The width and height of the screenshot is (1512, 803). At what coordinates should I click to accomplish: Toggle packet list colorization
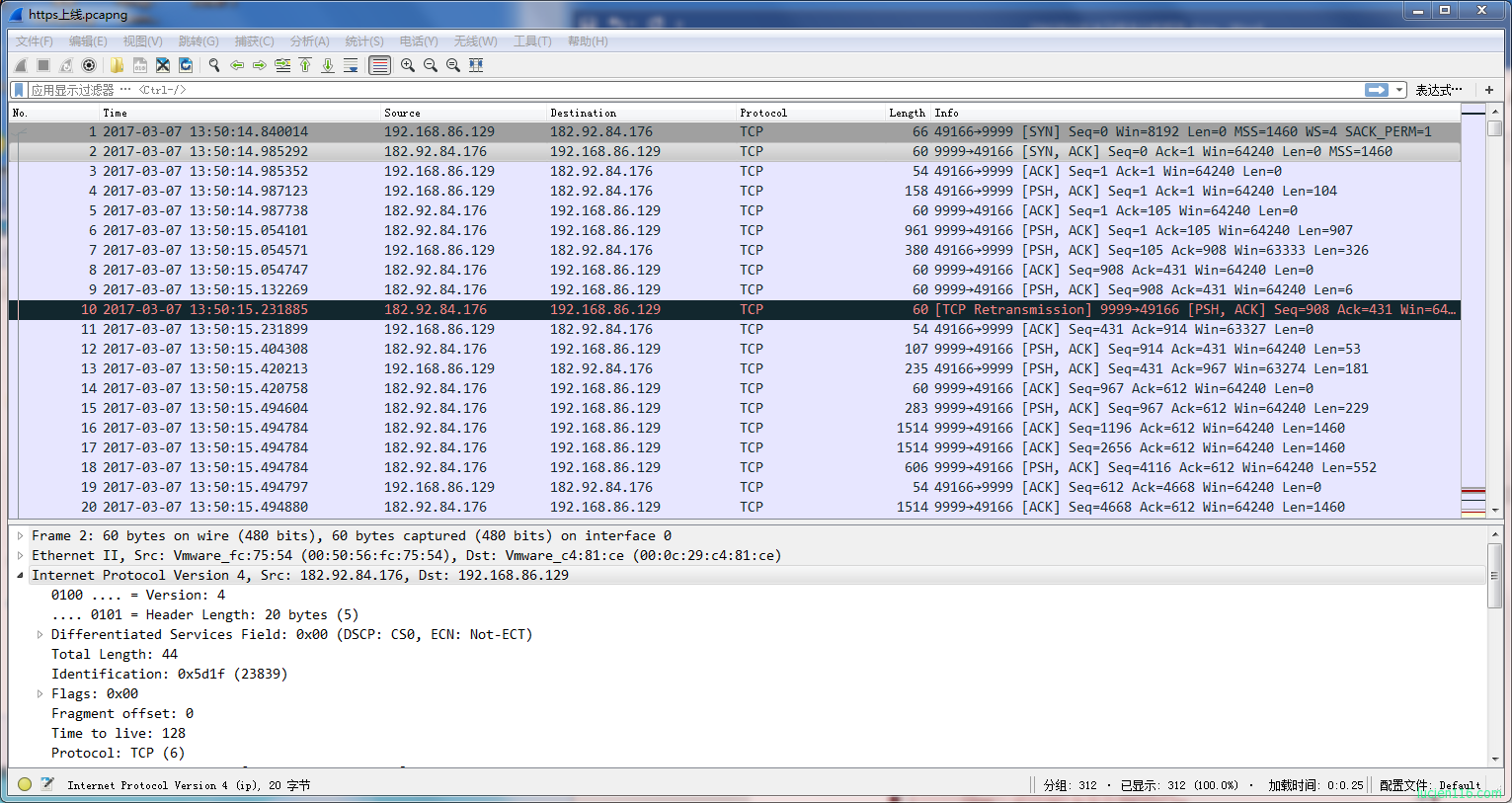[x=379, y=65]
